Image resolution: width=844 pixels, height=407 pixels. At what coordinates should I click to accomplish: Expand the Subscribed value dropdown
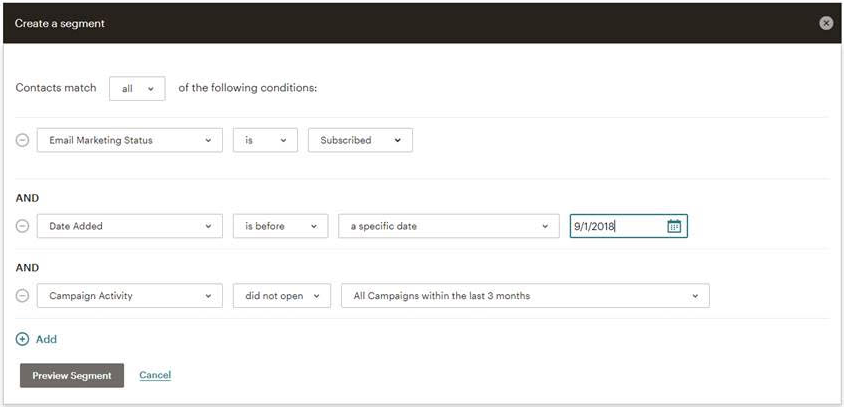(361, 140)
